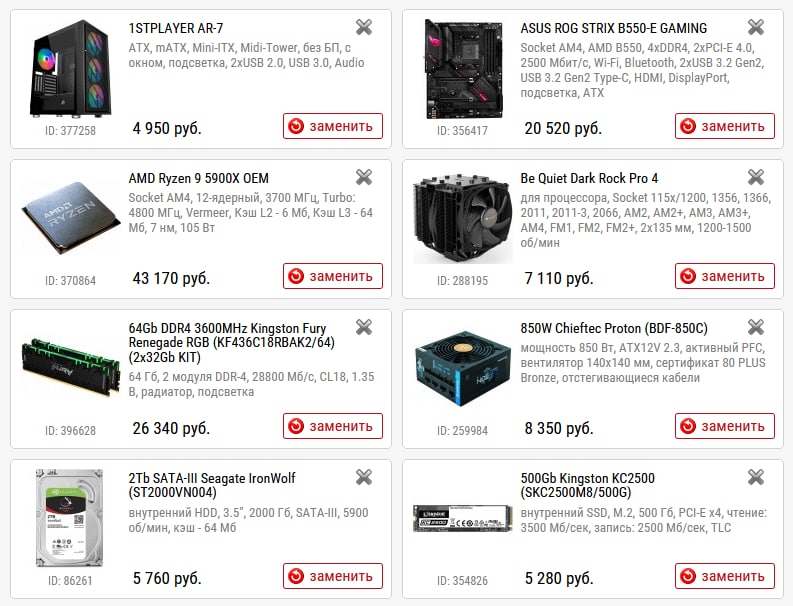Screen dimensions: 793x606
Task: View the Seagate IronWolf drive picture
Action: tap(70, 518)
